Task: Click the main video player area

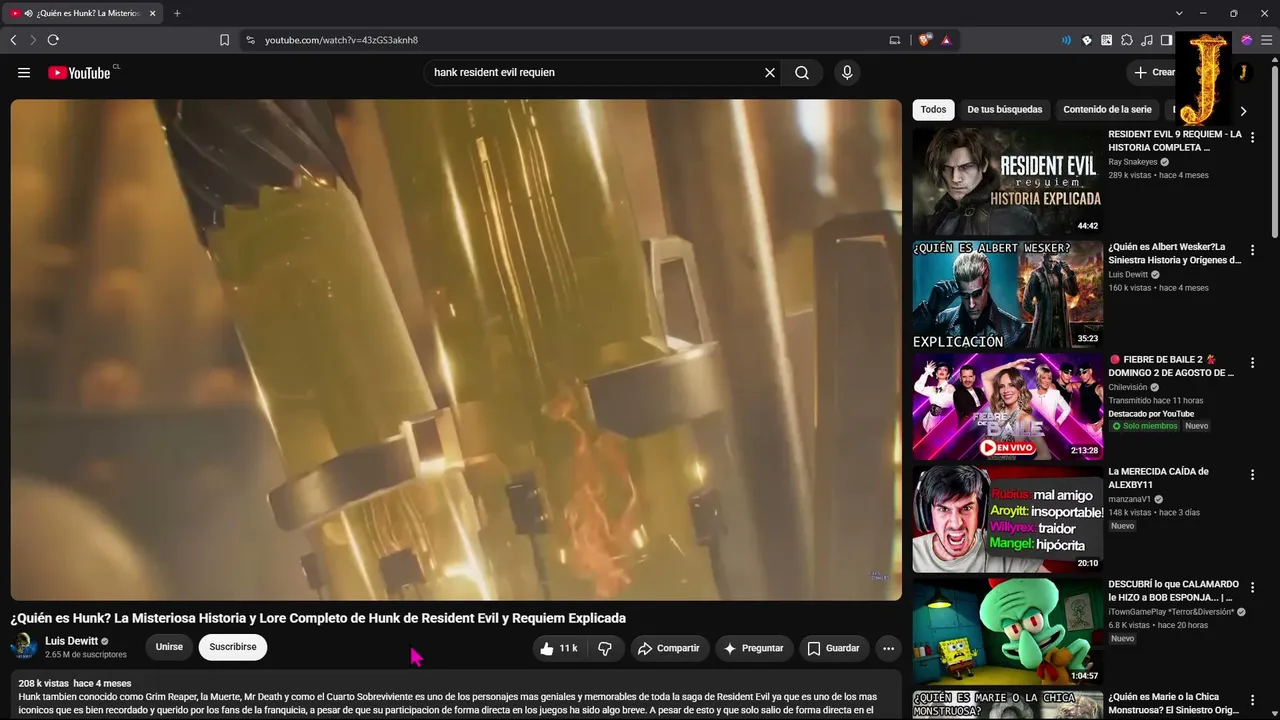Action: tap(456, 349)
